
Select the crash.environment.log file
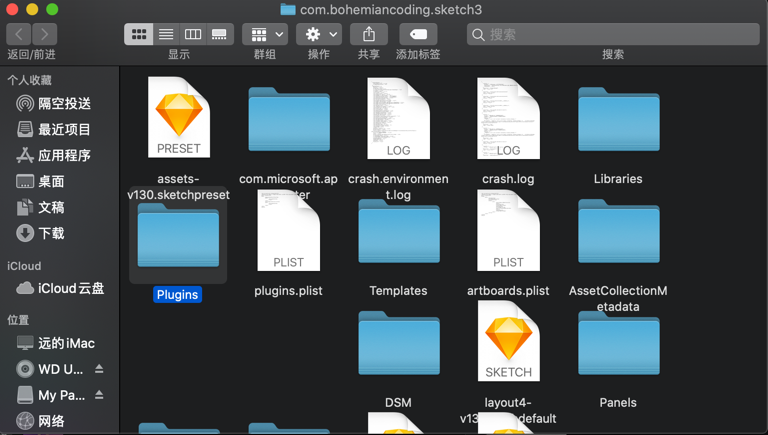[x=399, y=118]
